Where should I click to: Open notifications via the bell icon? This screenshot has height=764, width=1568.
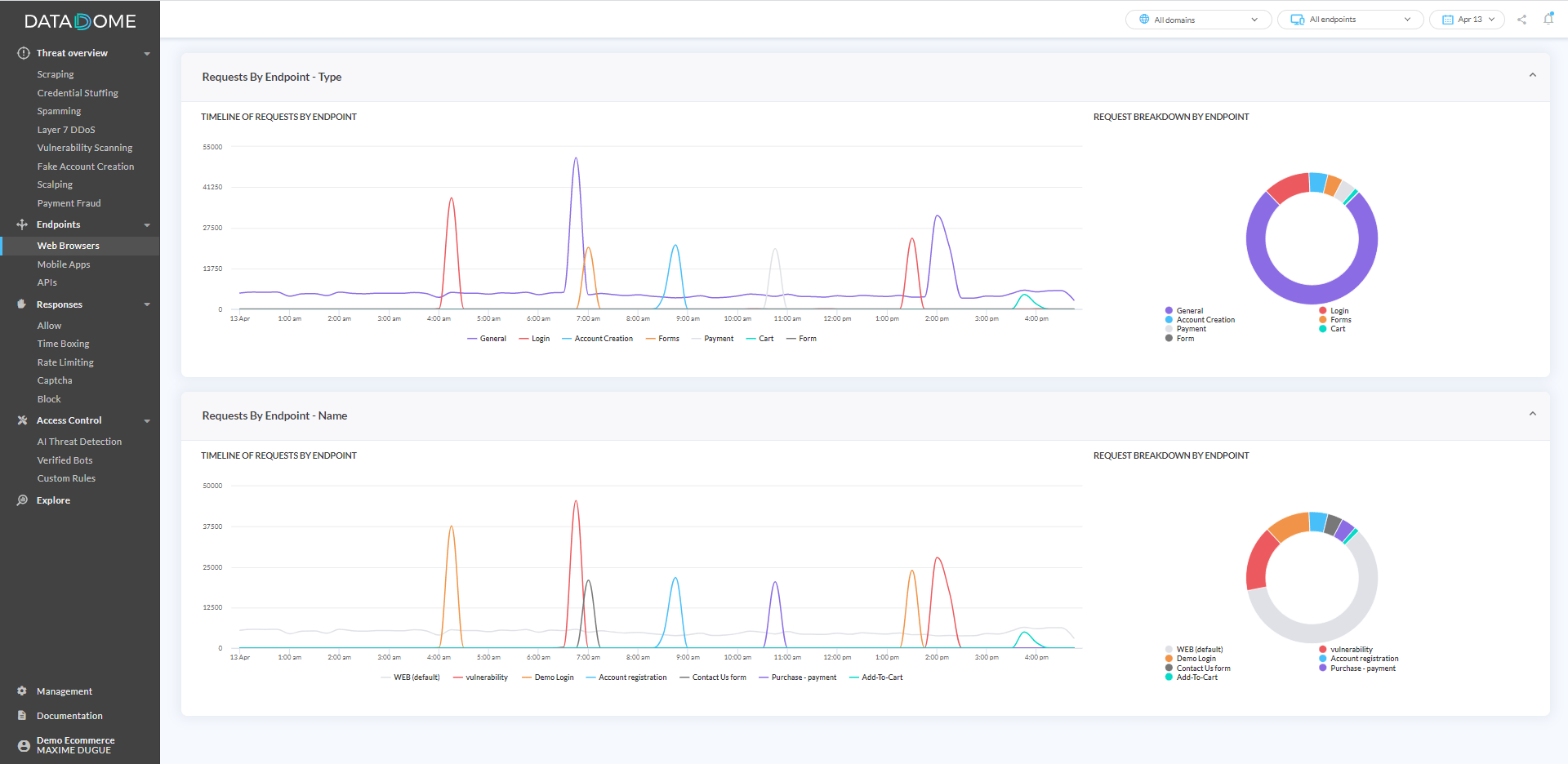[1549, 19]
